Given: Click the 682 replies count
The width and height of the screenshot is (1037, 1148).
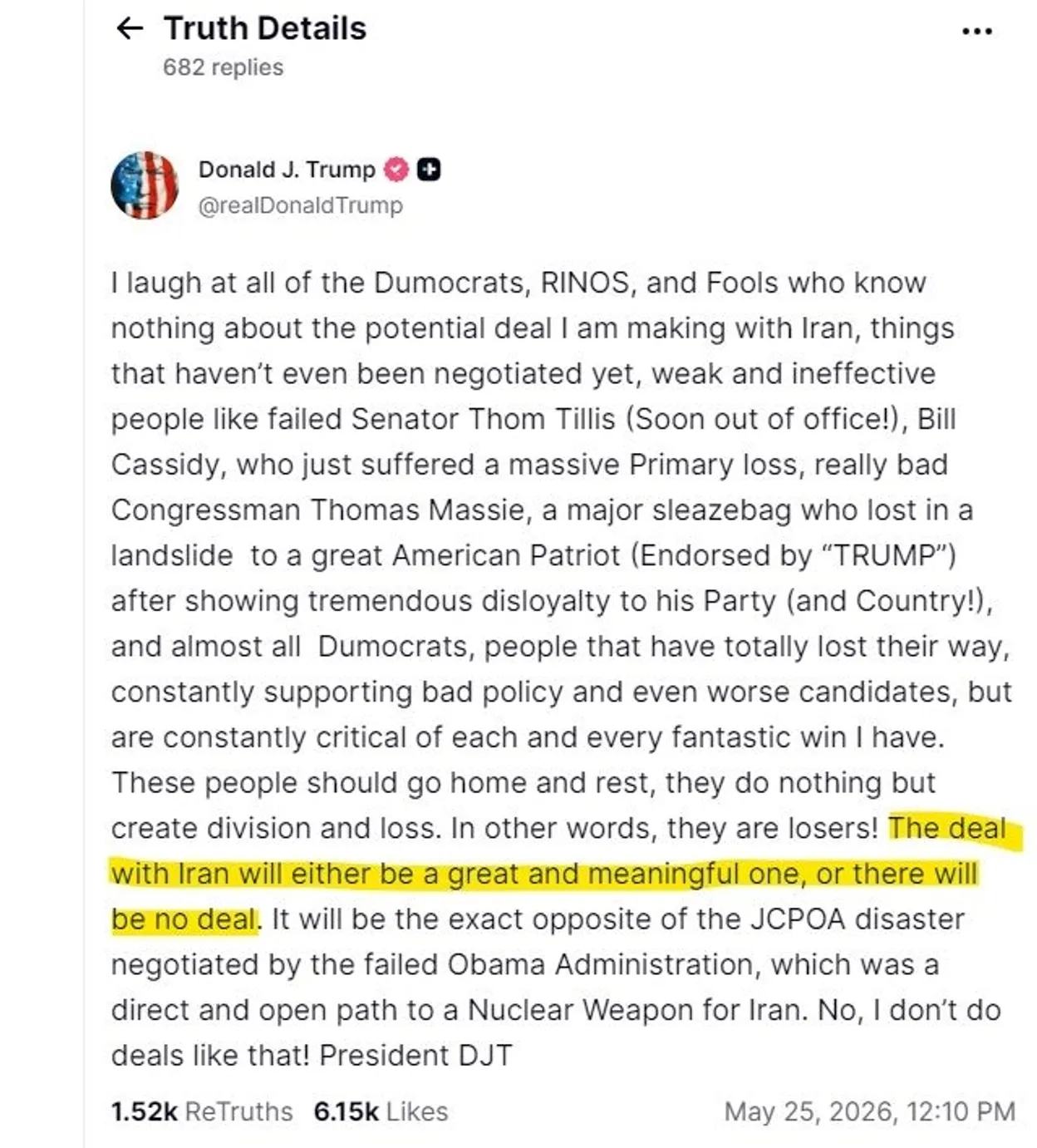Looking at the screenshot, I should [223, 67].
